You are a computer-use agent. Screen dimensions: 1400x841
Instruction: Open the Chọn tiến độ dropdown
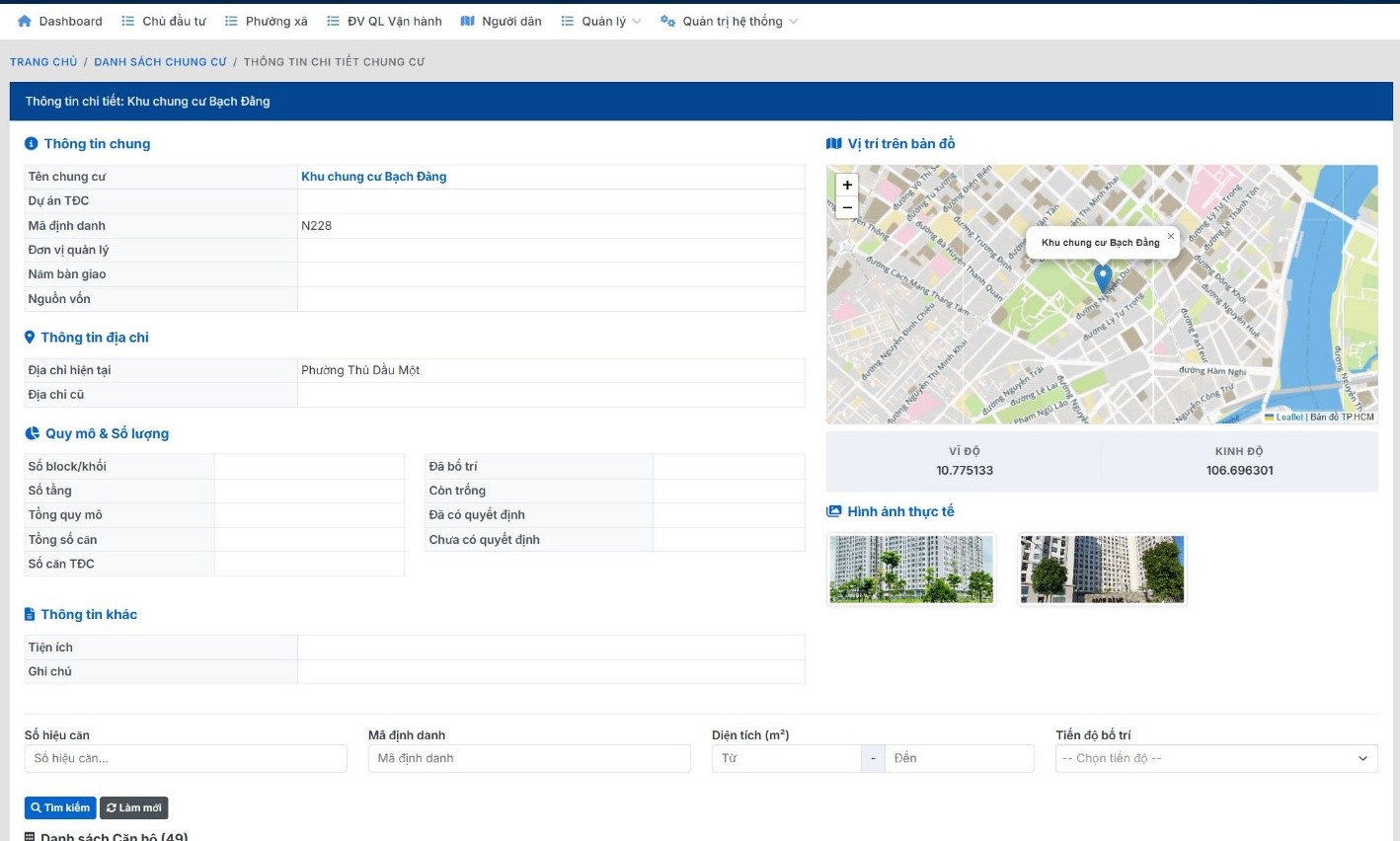[1216, 758]
